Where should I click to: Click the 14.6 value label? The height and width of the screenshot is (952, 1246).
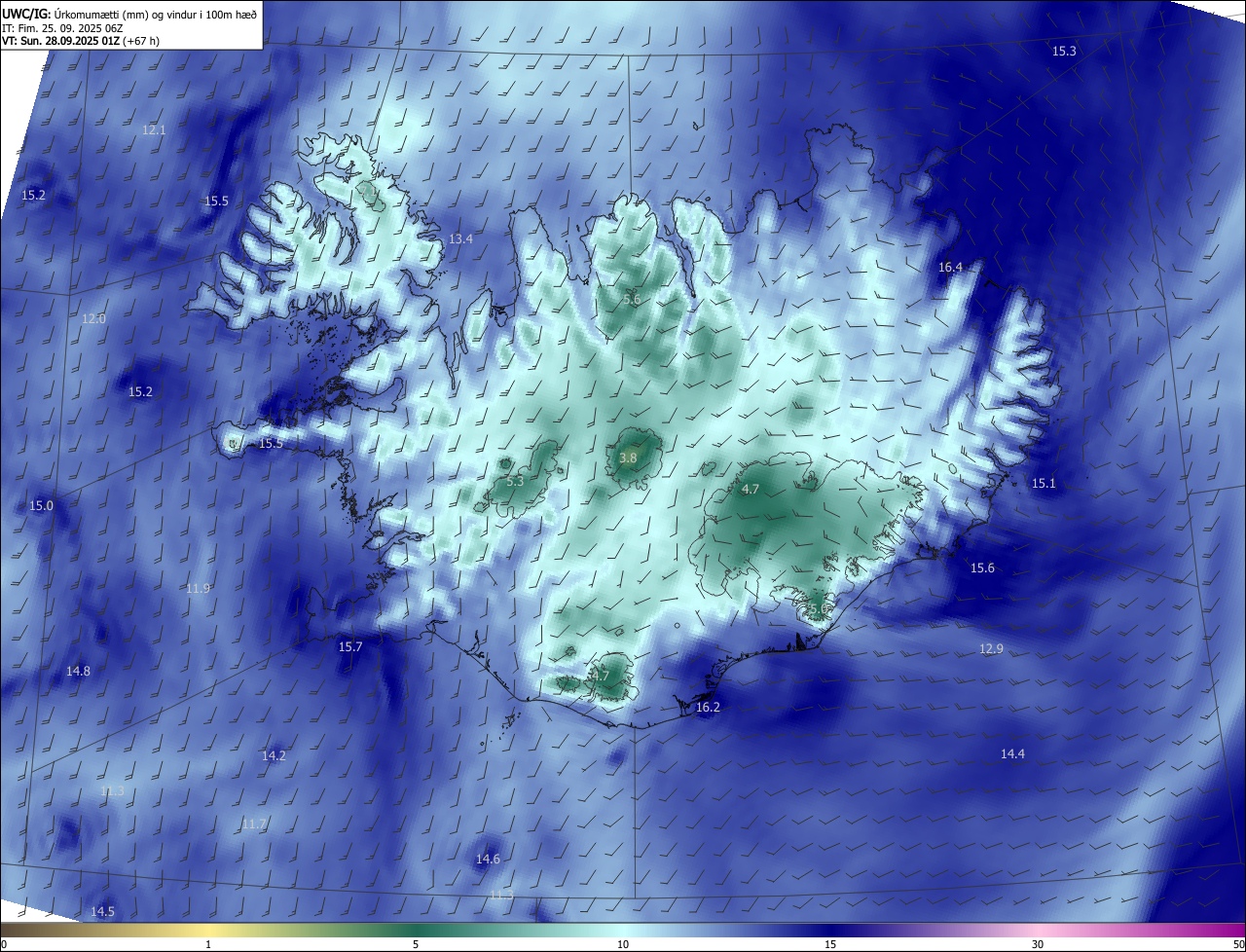(x=488, y=859)
